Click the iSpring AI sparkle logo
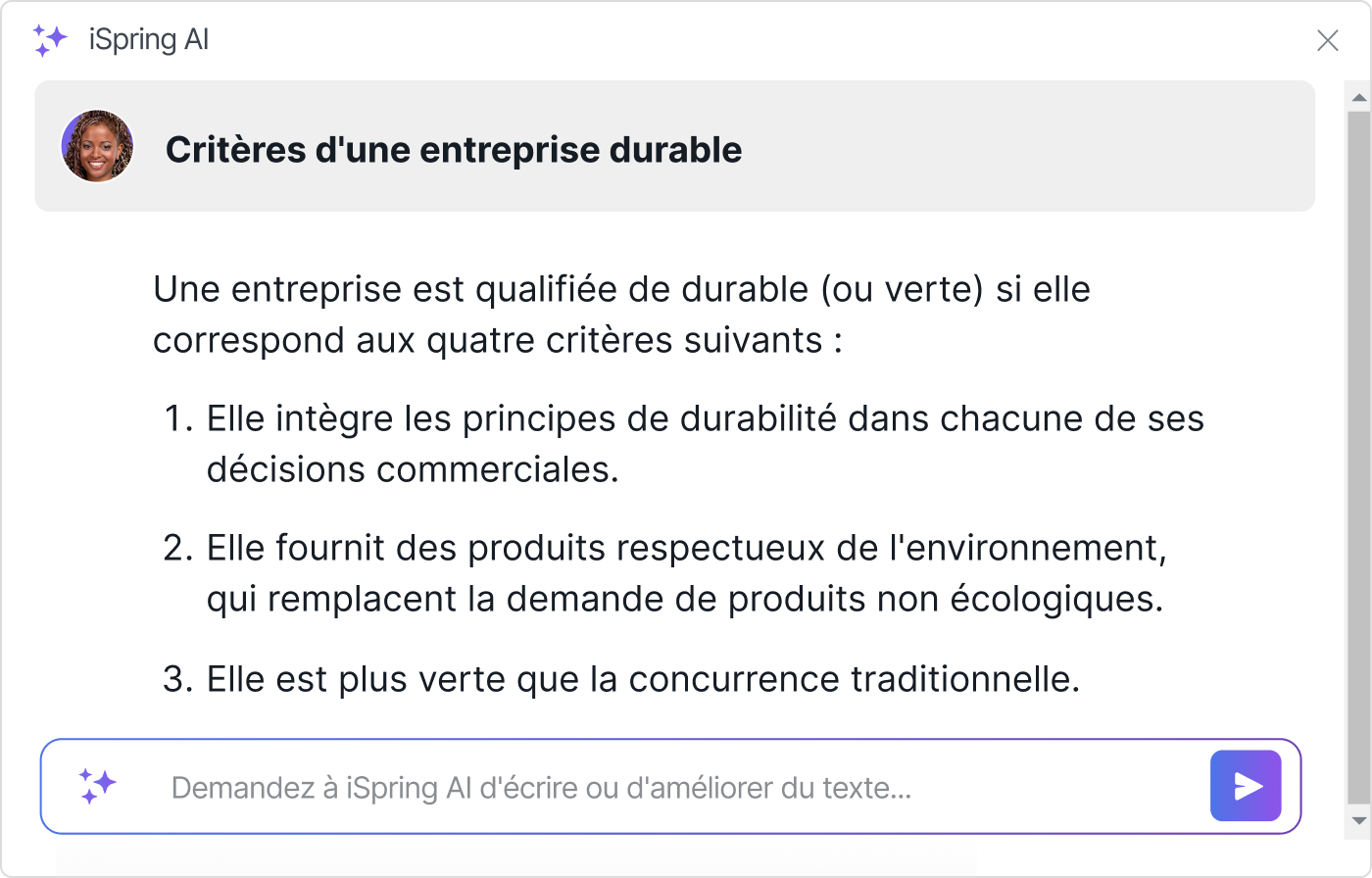 [x=51, y=41]
